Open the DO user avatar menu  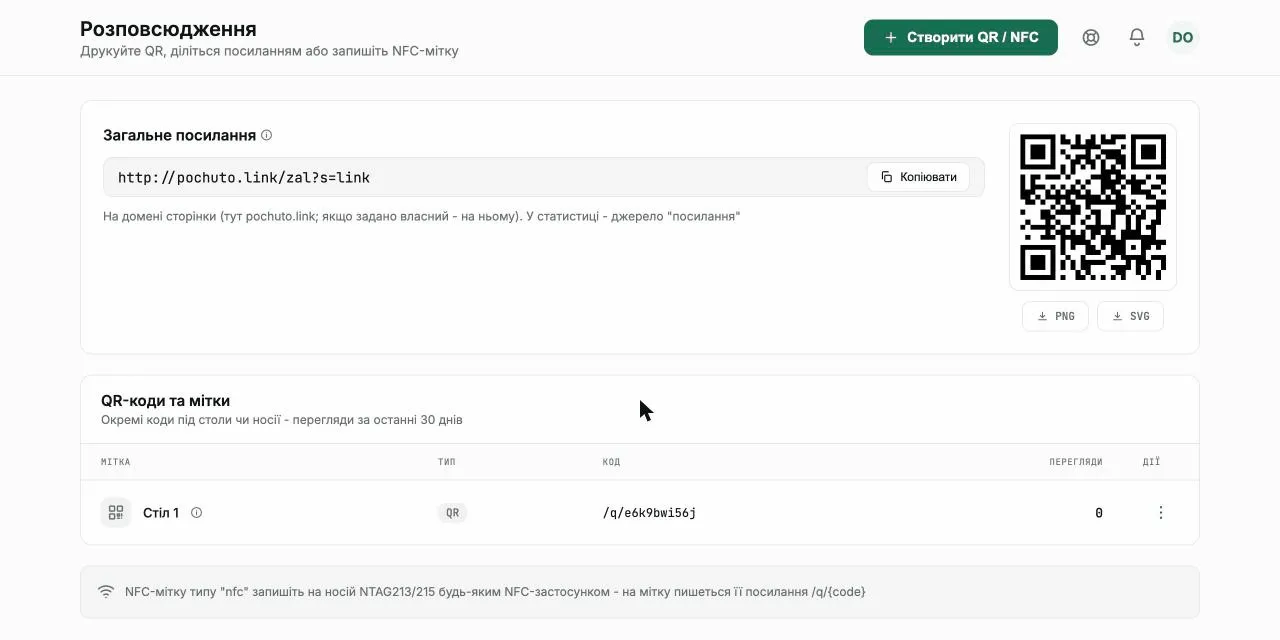[x=1183, y=37]
